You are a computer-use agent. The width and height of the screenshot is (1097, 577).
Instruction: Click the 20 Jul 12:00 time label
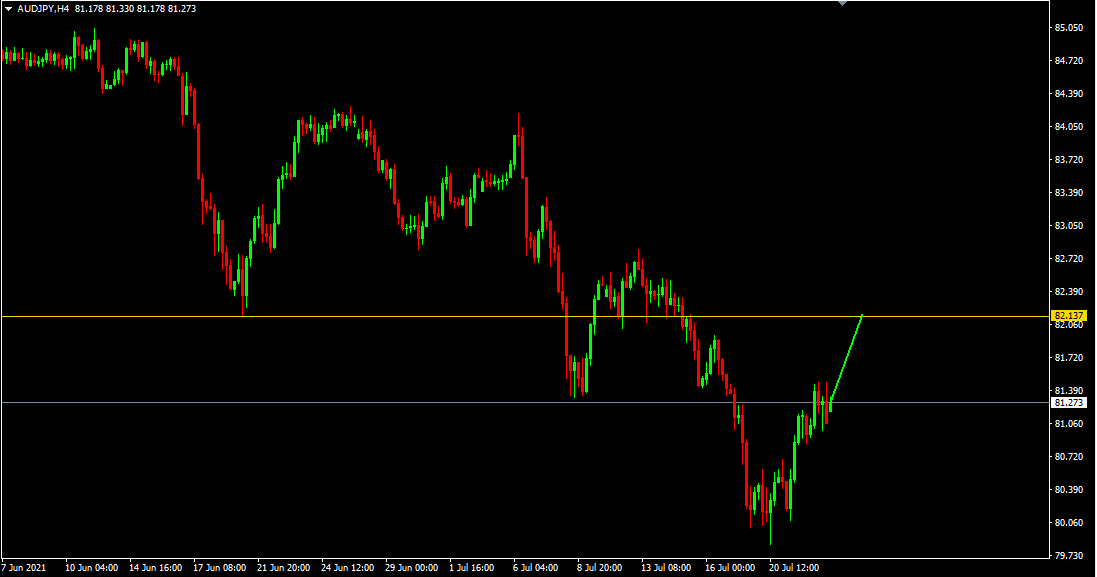[x=794, y=568]
